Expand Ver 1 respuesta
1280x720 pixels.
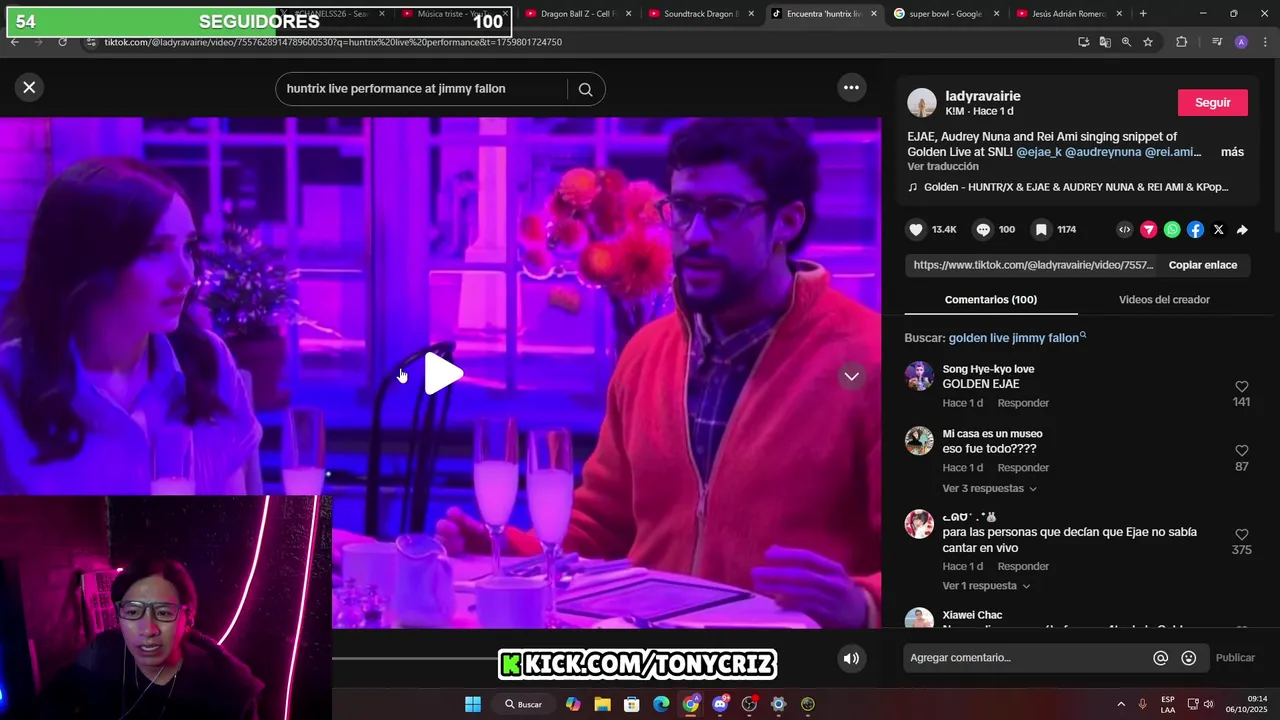[985, 586]
